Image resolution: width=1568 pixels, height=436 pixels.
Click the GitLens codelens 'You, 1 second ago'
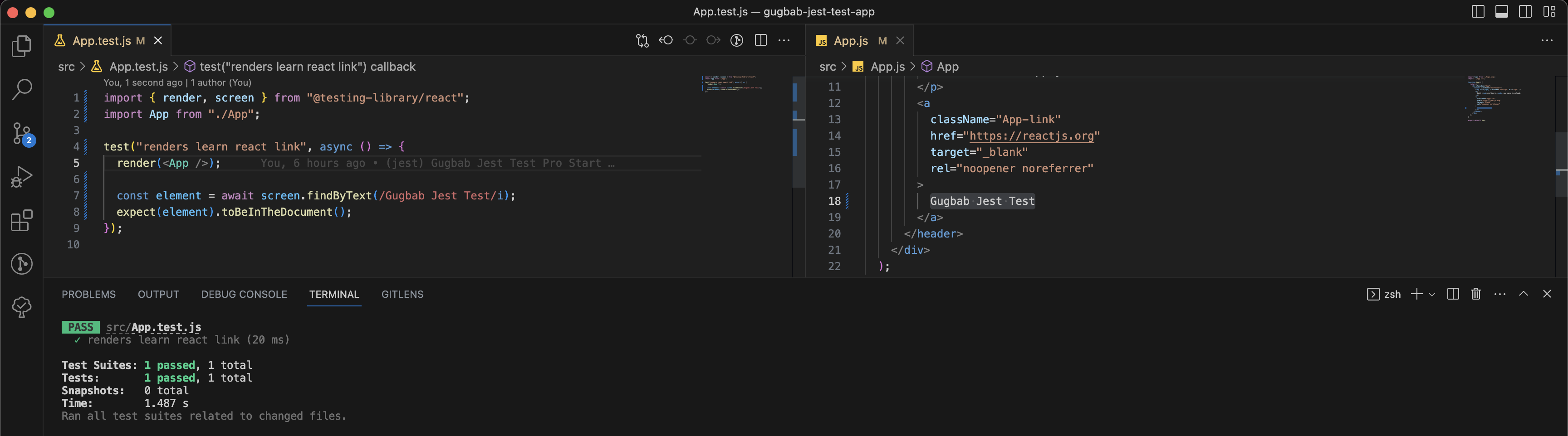(143, 82)
